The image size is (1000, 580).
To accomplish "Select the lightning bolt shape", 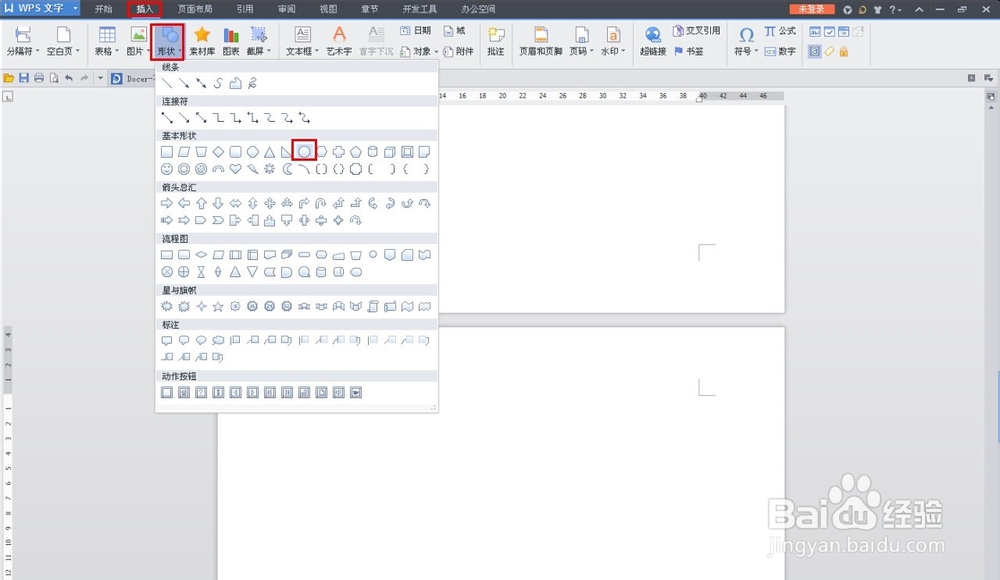I will 253,169.
